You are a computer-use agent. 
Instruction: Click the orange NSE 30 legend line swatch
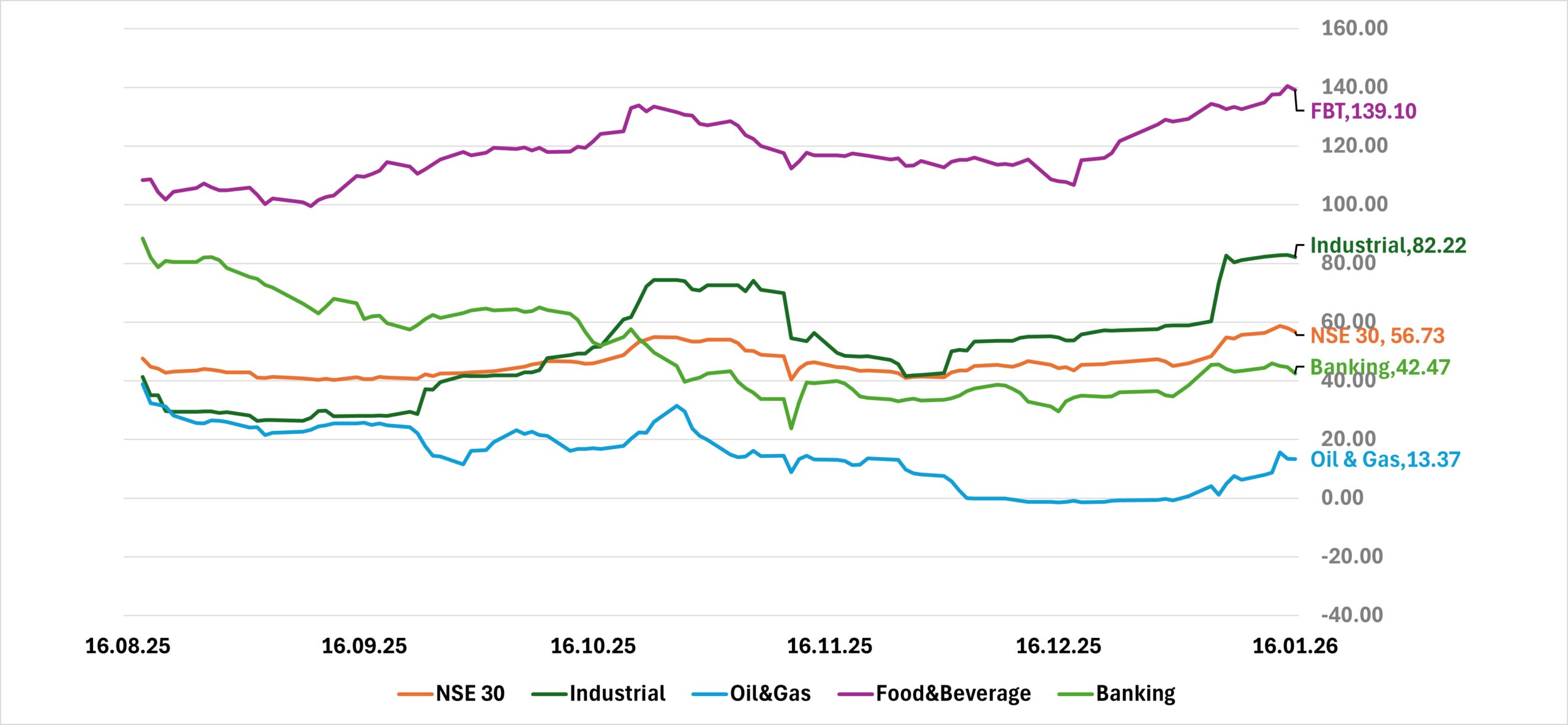coord(416,694)
